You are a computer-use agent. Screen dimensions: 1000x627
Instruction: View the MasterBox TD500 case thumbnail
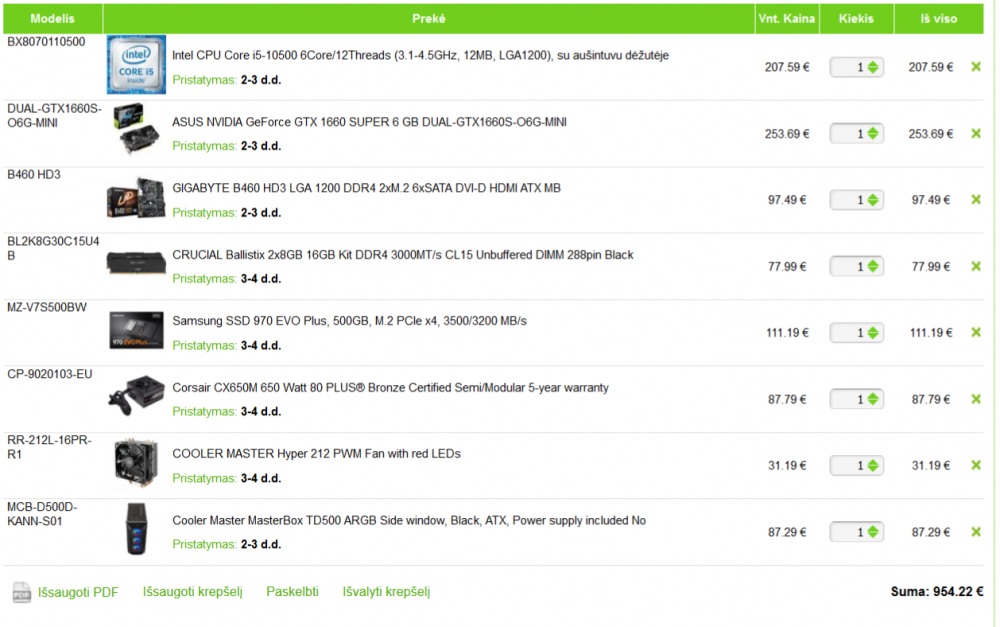(136, 529)
